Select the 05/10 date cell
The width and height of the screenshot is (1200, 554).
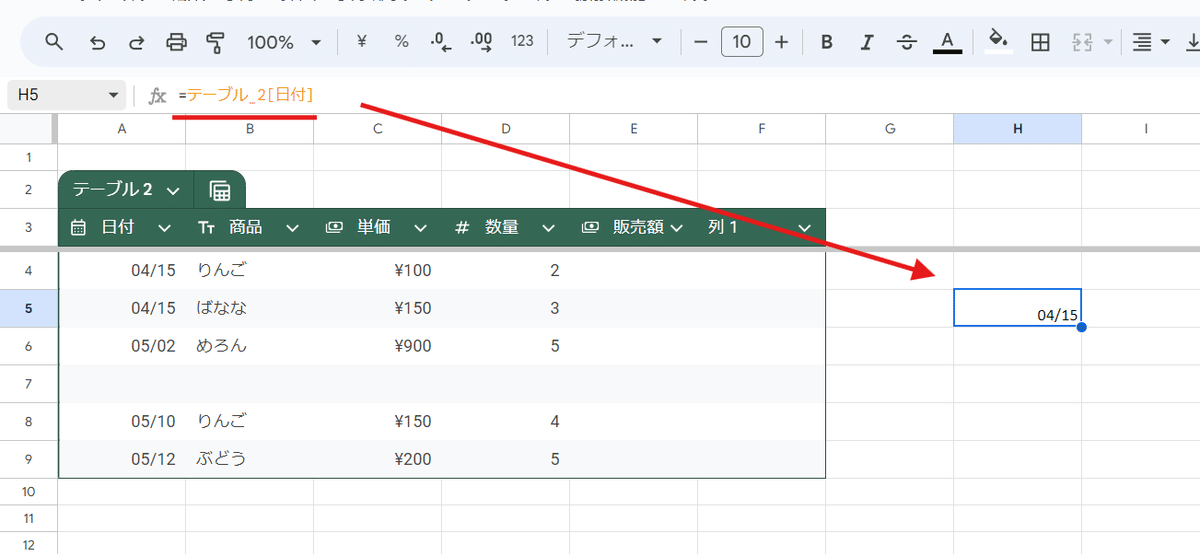coord(122,422)
